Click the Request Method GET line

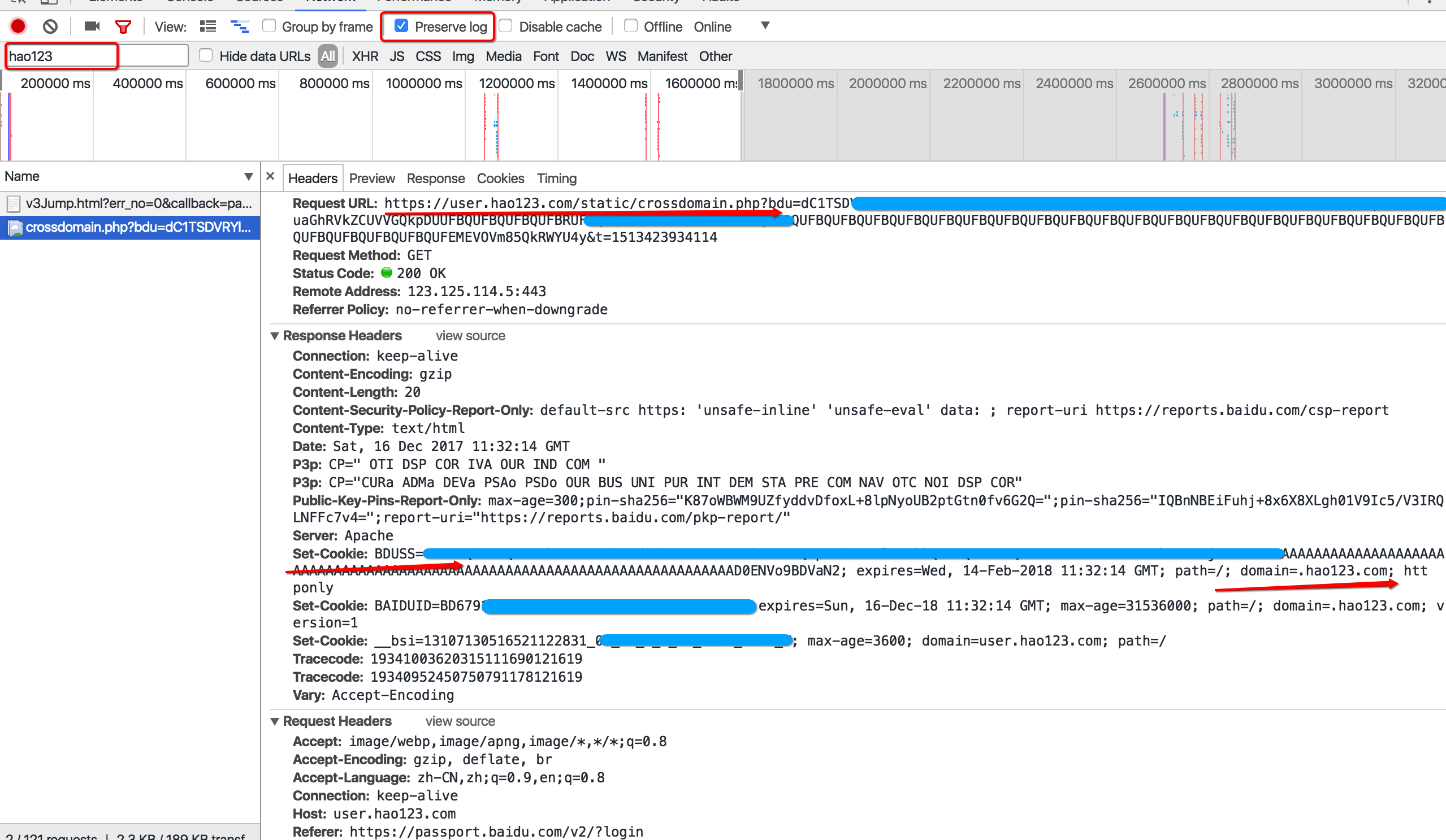pos(362,256)
